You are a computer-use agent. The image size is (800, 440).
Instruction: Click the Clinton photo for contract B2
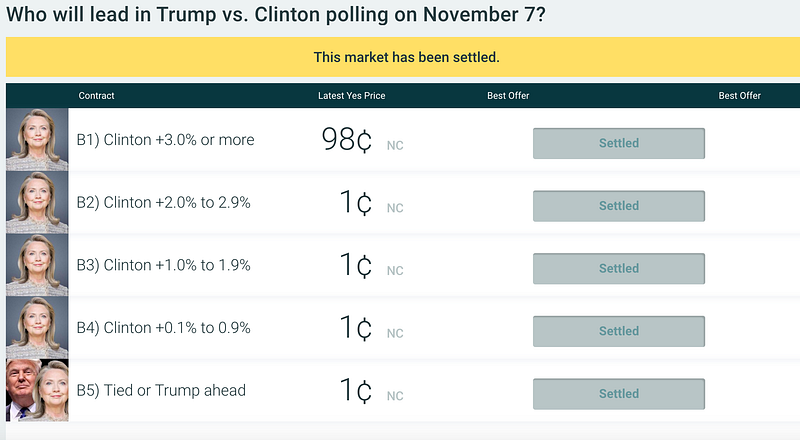coord(37,203)
